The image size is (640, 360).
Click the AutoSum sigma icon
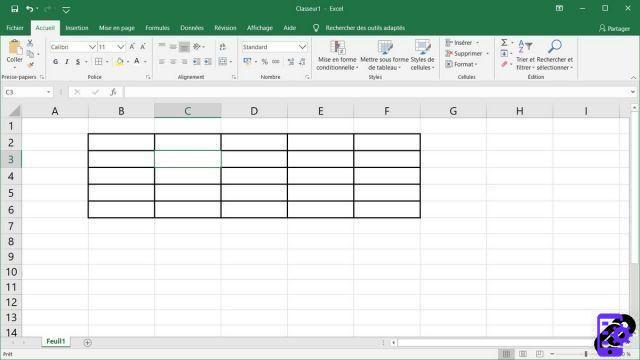pos(504,42)
